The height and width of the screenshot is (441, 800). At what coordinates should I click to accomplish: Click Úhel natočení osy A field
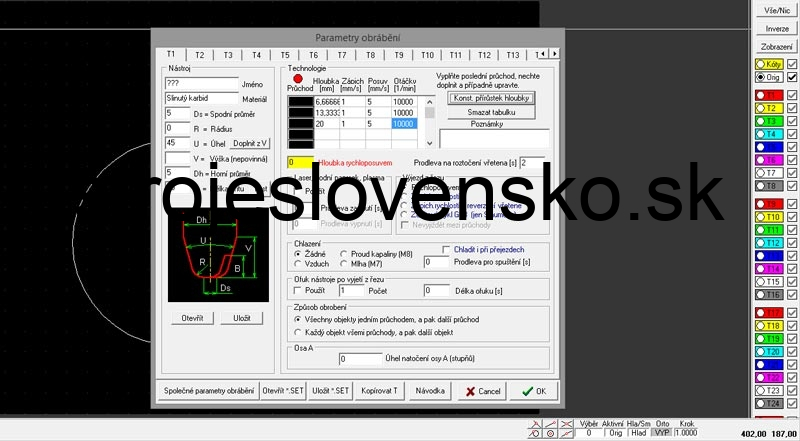(x=361, y=359)
